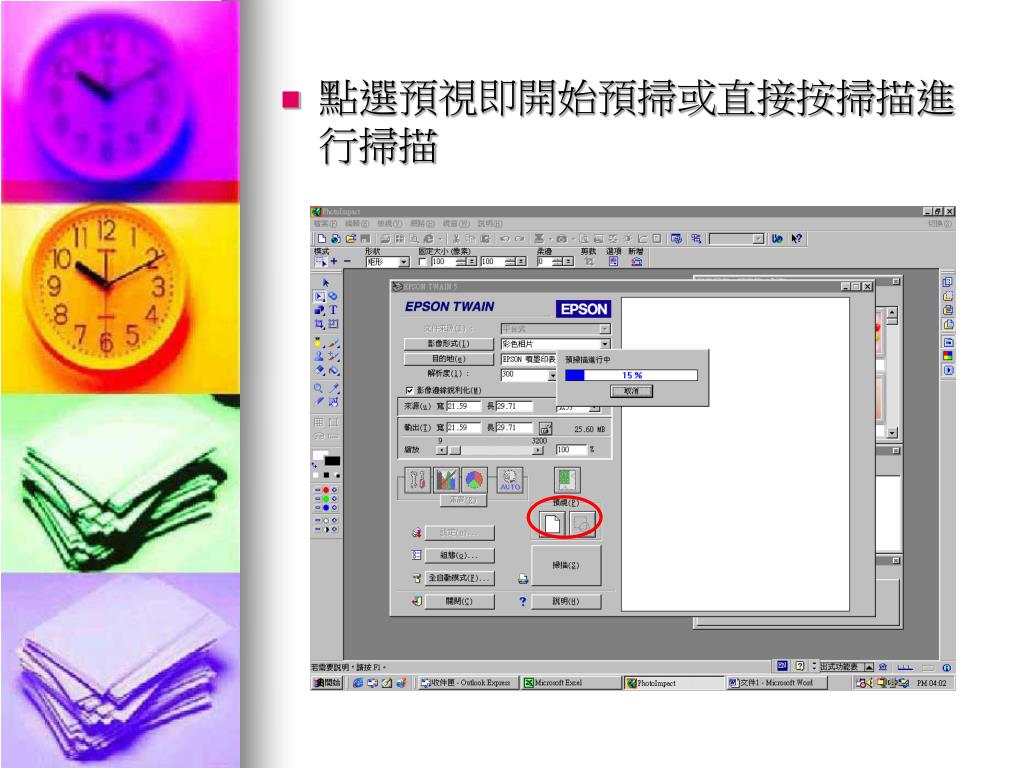Image resolution: width=1024 pixels, height=768 pixels.
Task: Click the Internet Explorer quick launch icon
Action: (358, 683)
